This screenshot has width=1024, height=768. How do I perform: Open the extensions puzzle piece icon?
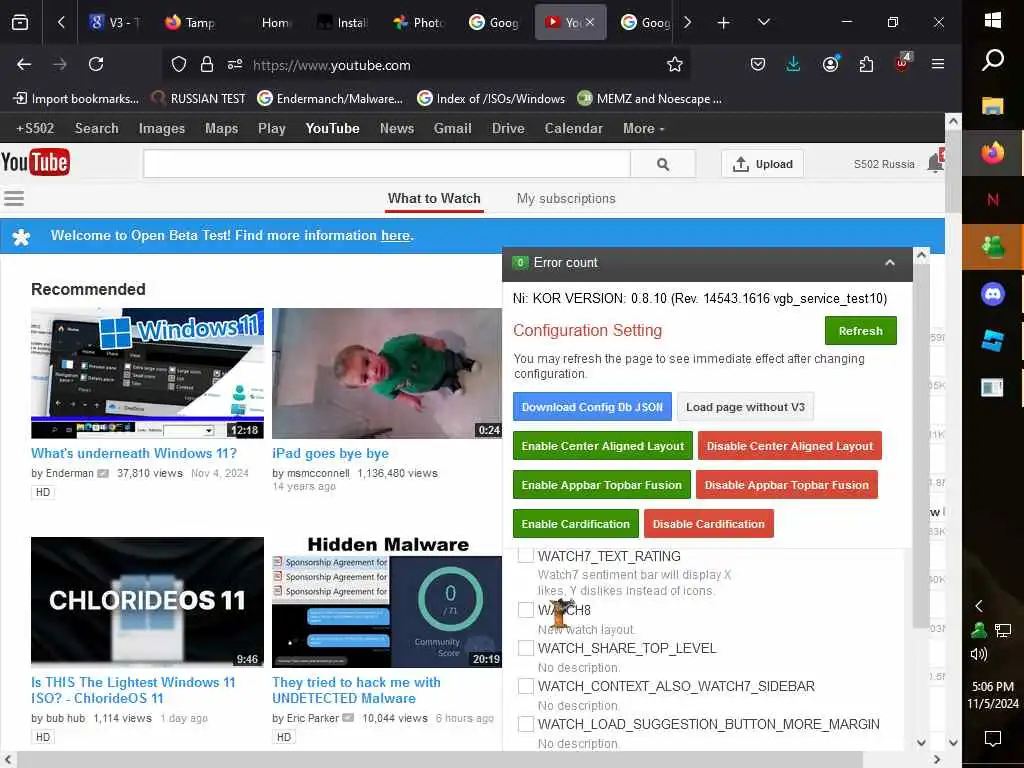pos(866,64)
